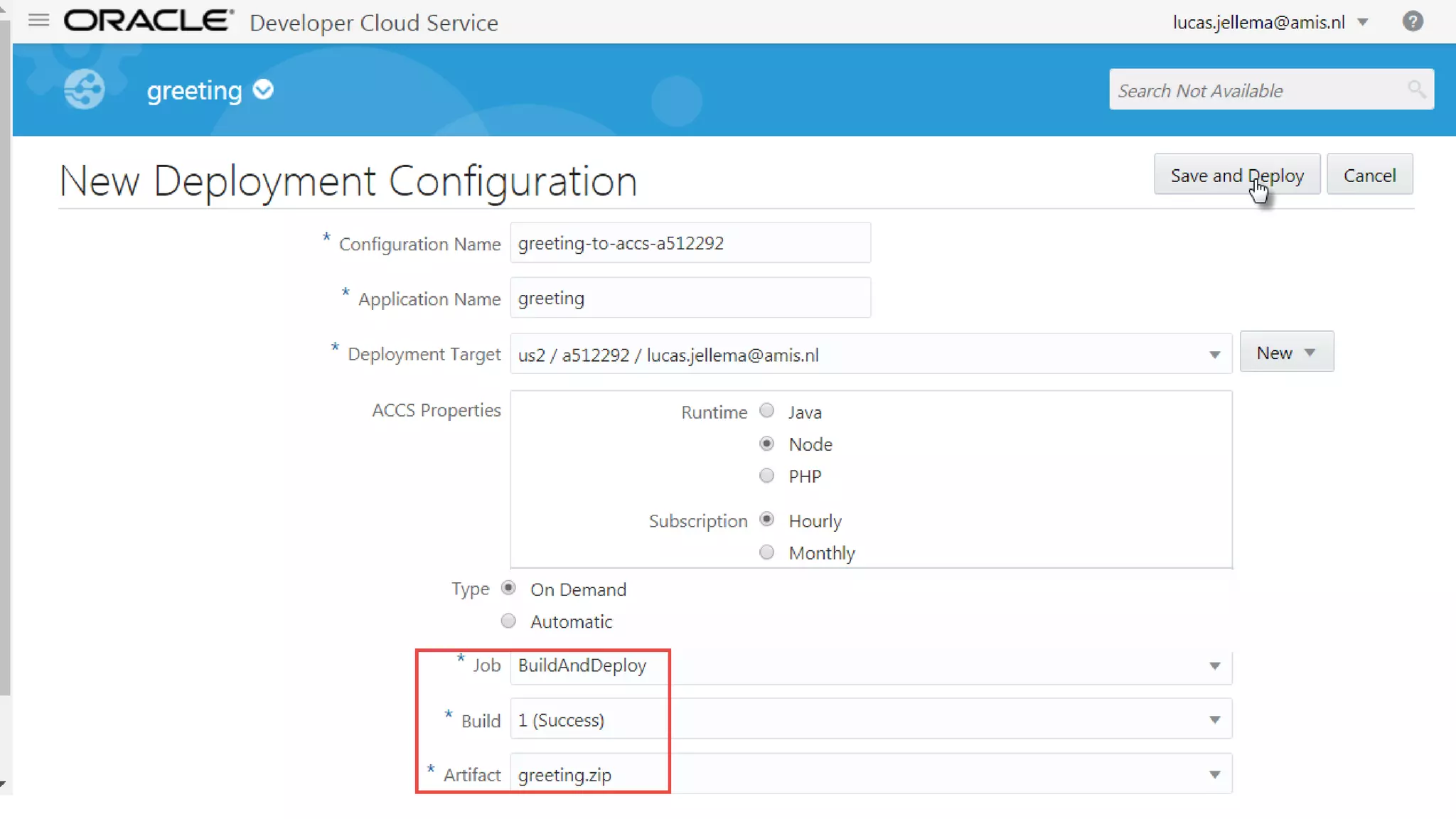Click the greeting project title link
Image resolution: width=1456 pixels, height=819 pixels.
pos(194,90)
